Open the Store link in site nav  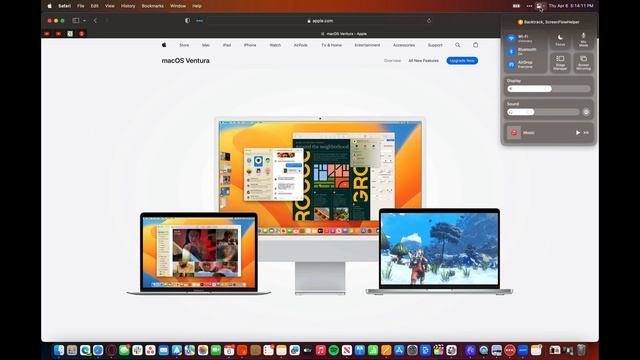click(x=184, y=45)
